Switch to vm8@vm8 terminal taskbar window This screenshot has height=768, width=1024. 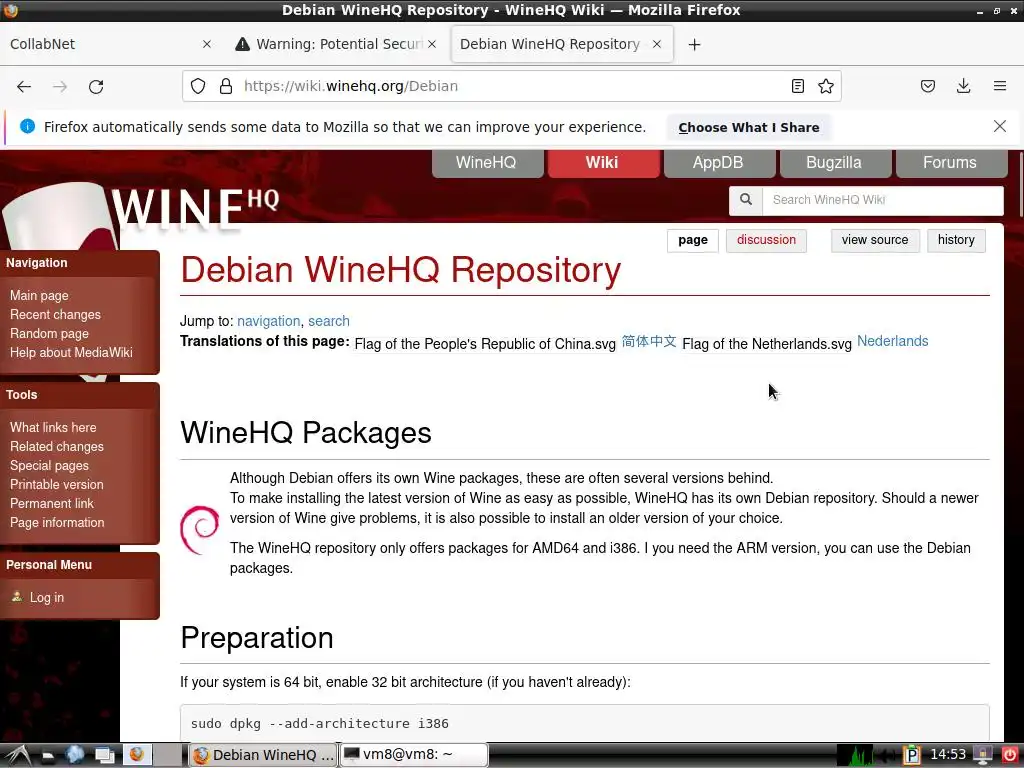tap(414, 755)
